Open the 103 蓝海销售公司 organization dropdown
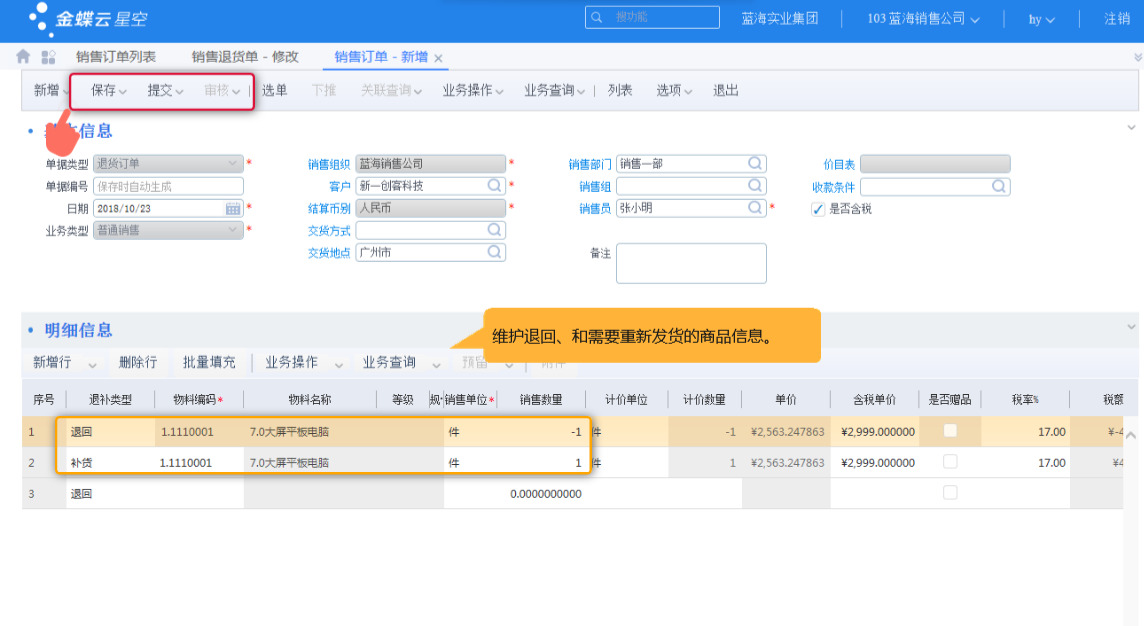The width and height of the screenshot is (1144, 626). [923, 19]
